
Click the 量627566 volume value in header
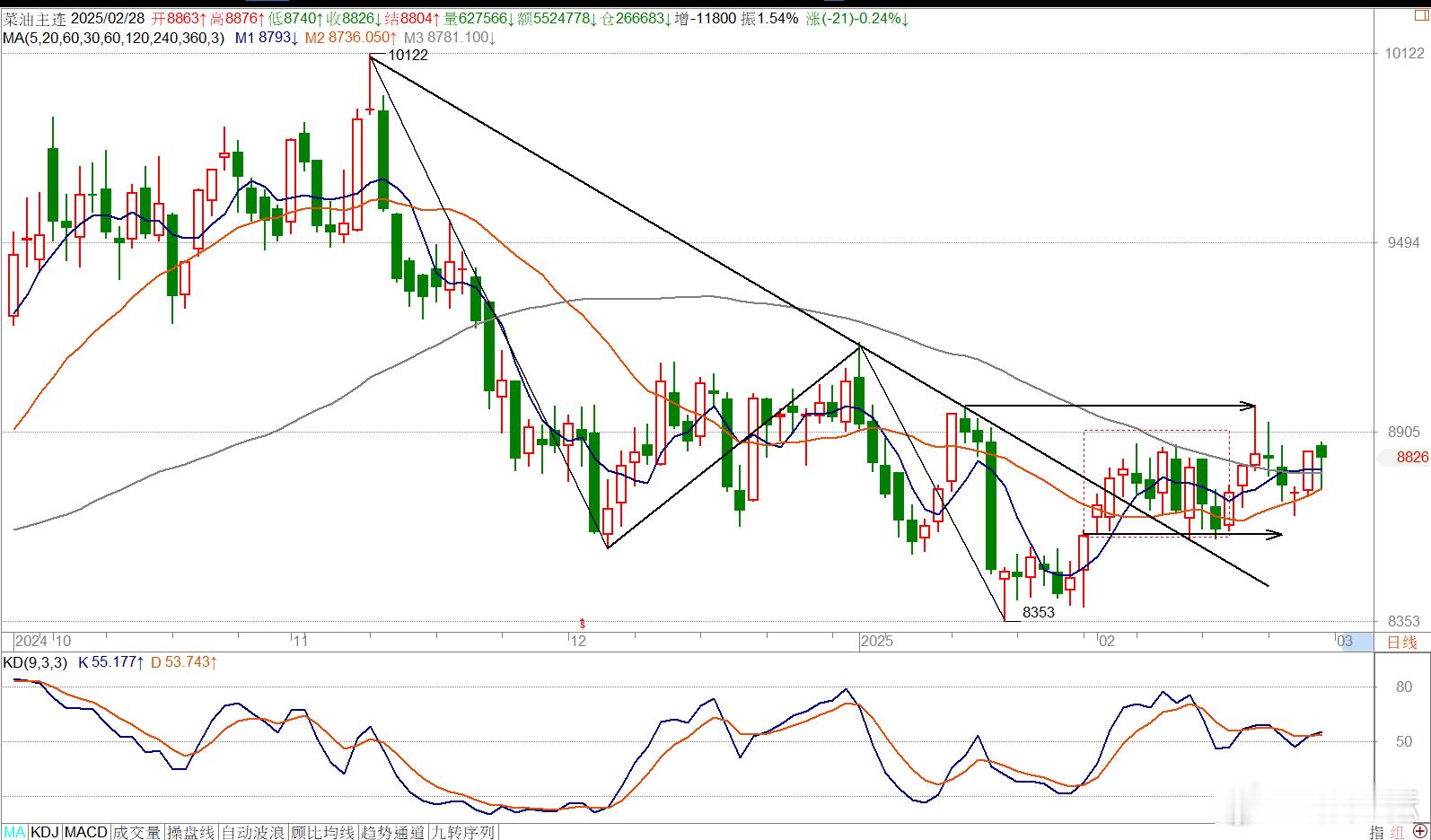click(x=478, y=19)
